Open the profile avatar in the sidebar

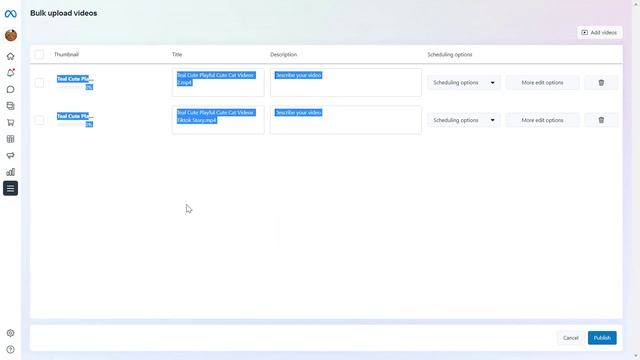[x=11, y=36]
